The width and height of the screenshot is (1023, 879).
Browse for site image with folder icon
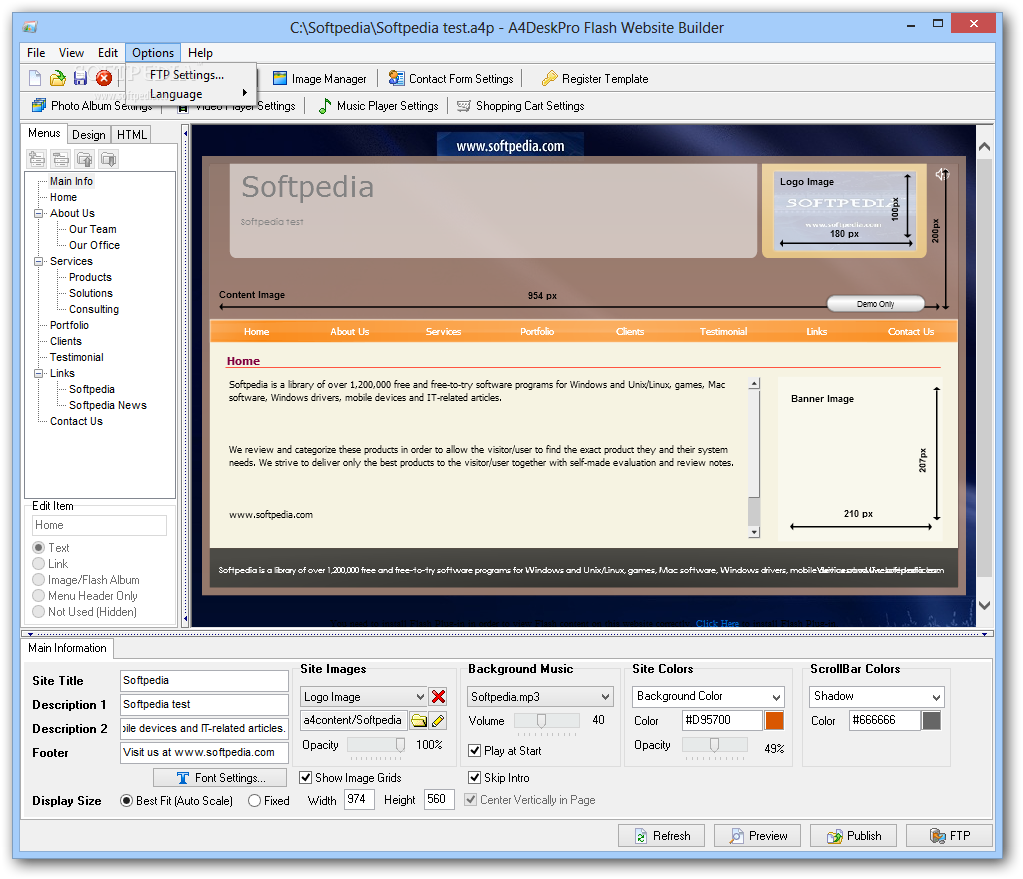point(419,720)
